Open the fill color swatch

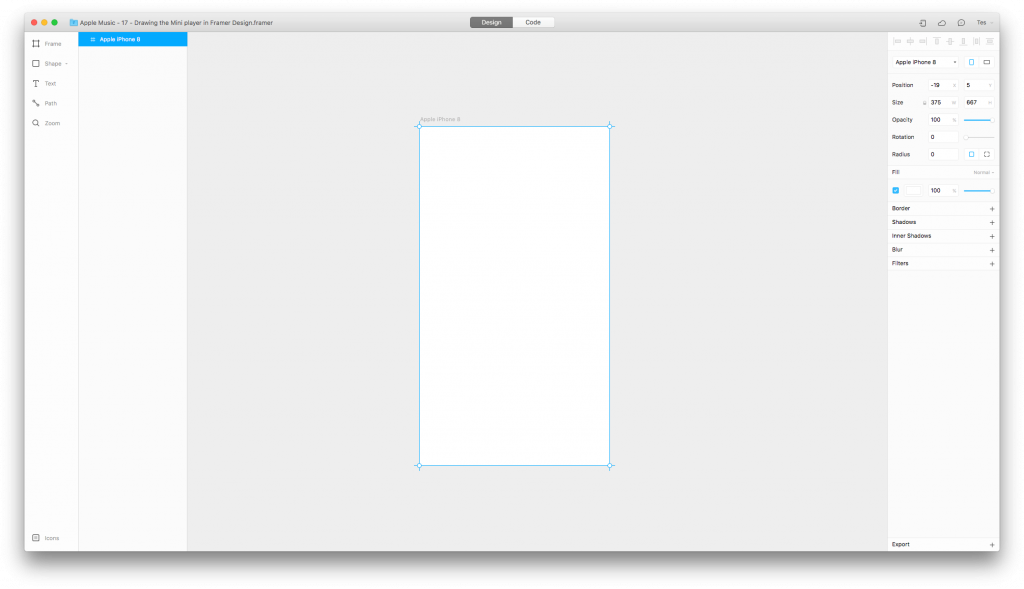click(x=914, y=191)
